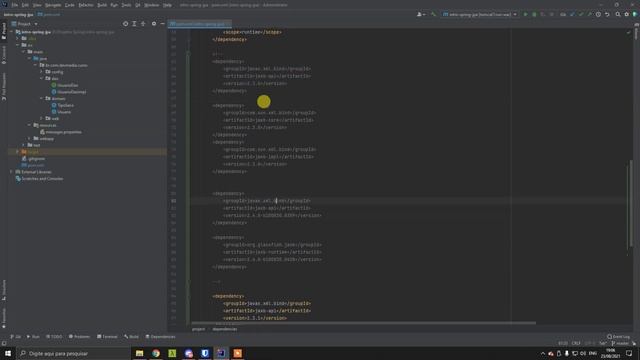Viewport: 640px width, 360px height.
Task: Click the Git push arrow icon
Action: pyautogui.click(x=589, y=14)
